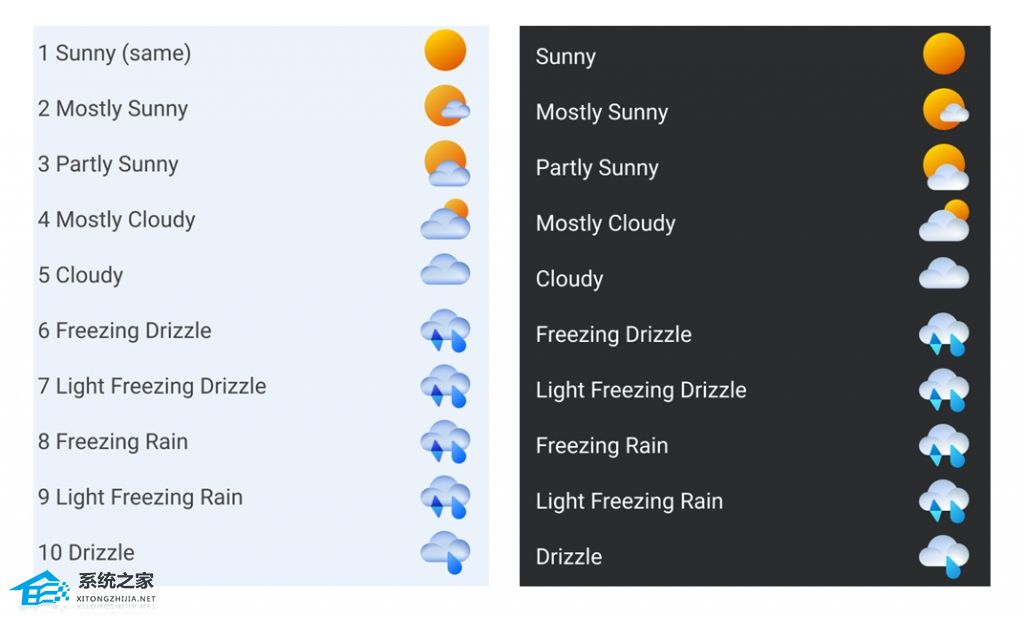Click the Mostly Cloudy icon in the dark panel

pos(944,222)
